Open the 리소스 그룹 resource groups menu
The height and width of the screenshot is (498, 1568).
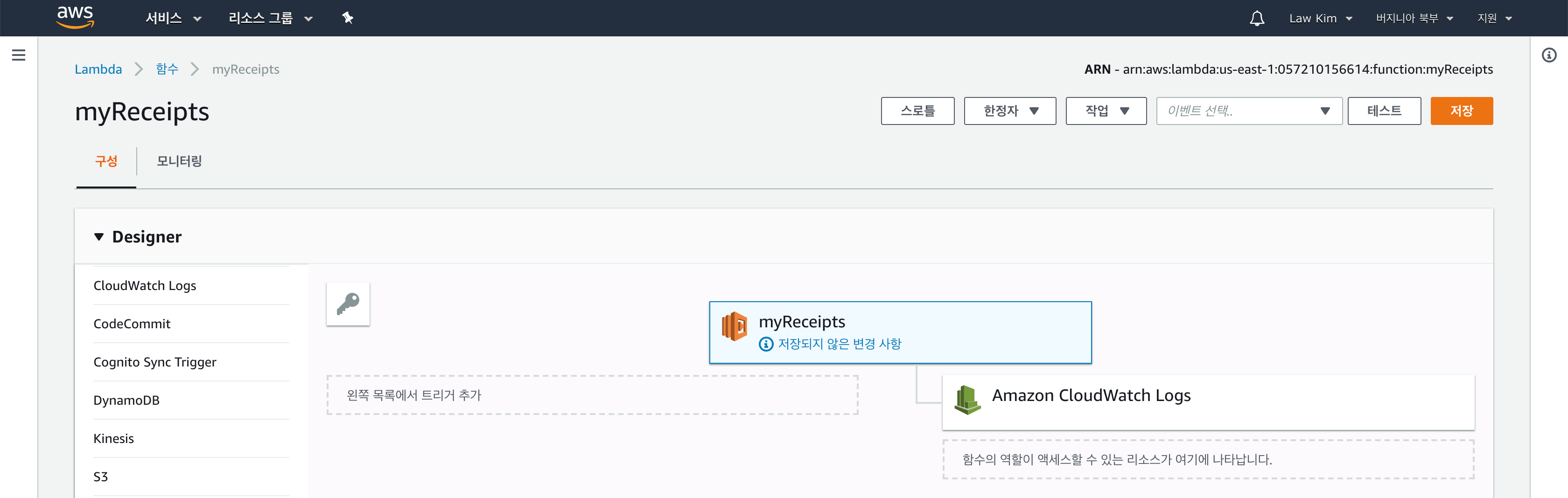(x=270, y=18)
